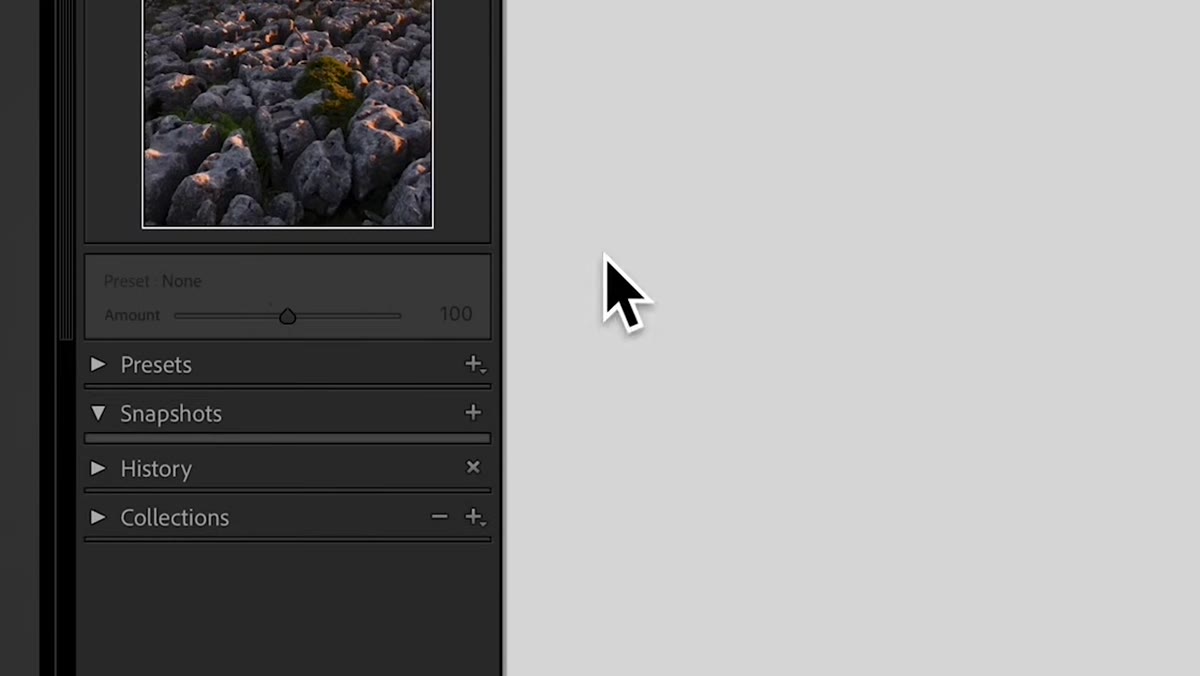The width and height of the screenshot is (1200, 676).
Task: Click the preset Amount slider handle
Action: coord(288,316)
